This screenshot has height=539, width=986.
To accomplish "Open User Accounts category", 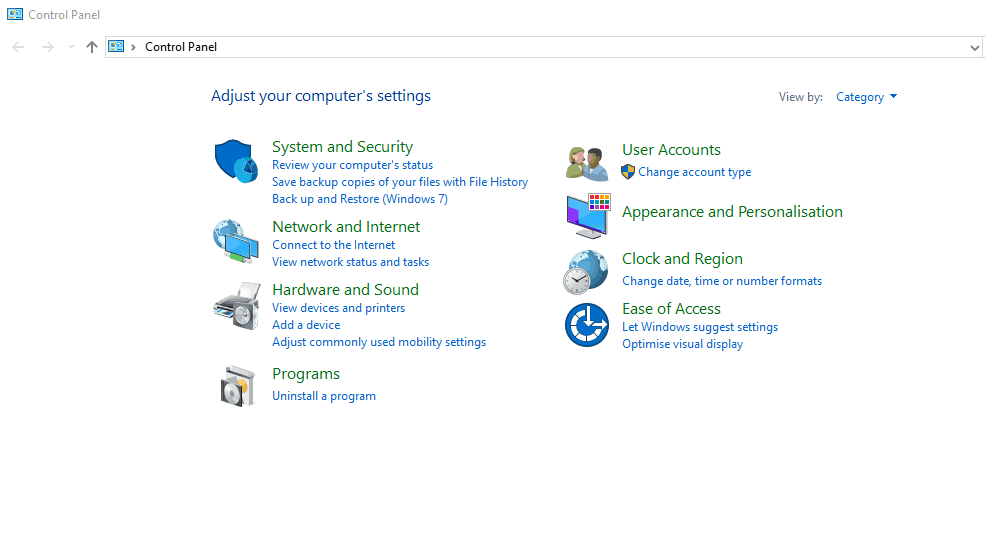I will pyautogui.click(x=671, y=150).
